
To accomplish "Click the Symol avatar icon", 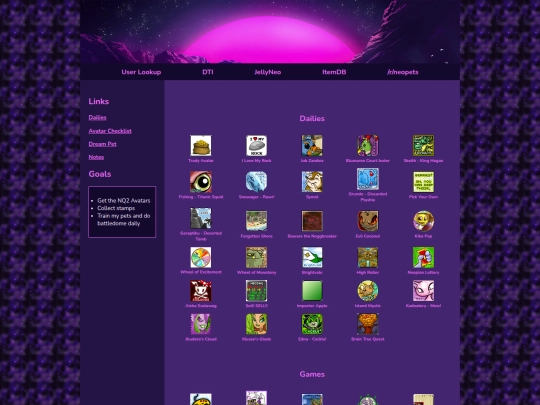I will click(312, 182).
